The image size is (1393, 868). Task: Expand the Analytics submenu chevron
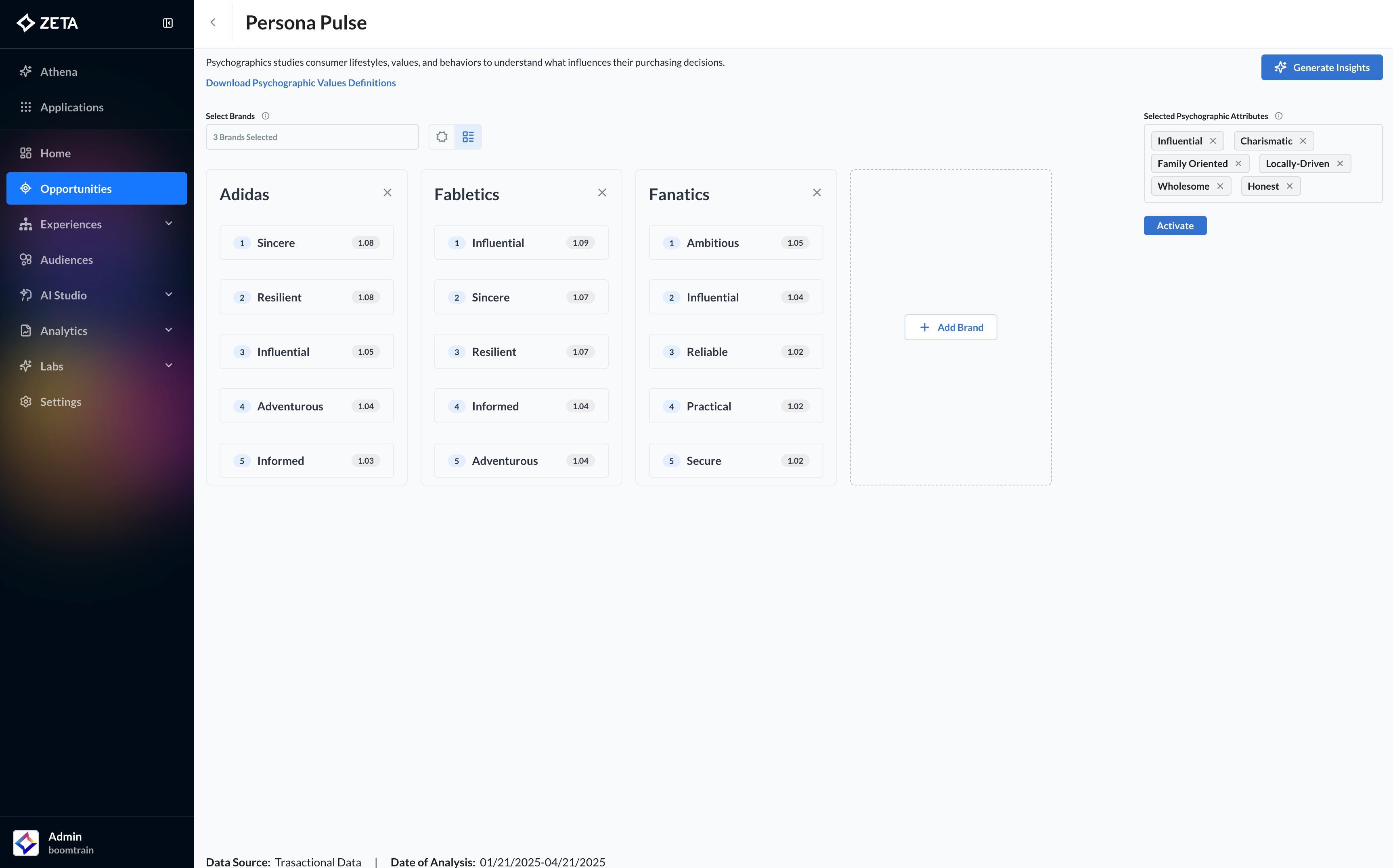[x=169, y=330]
